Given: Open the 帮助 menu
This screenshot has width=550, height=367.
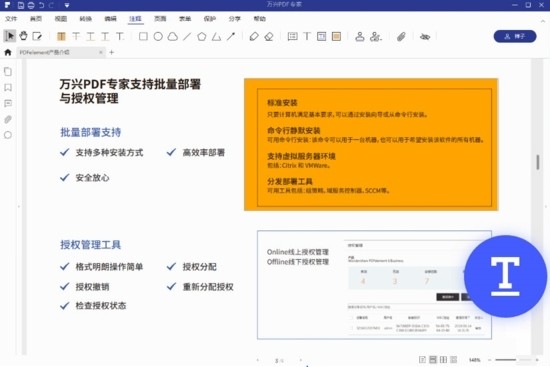Looking at the screenshot, I should (260, 19).
